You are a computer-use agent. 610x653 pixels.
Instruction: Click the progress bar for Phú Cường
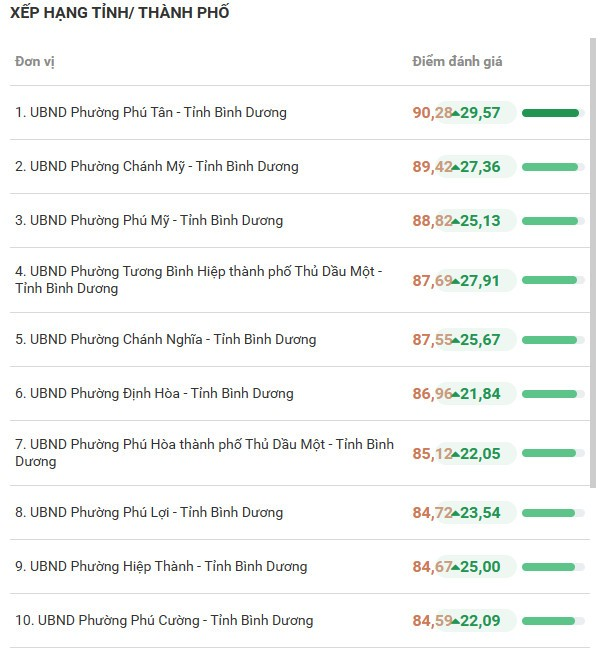pyautogui.click(x=553, y=621)
